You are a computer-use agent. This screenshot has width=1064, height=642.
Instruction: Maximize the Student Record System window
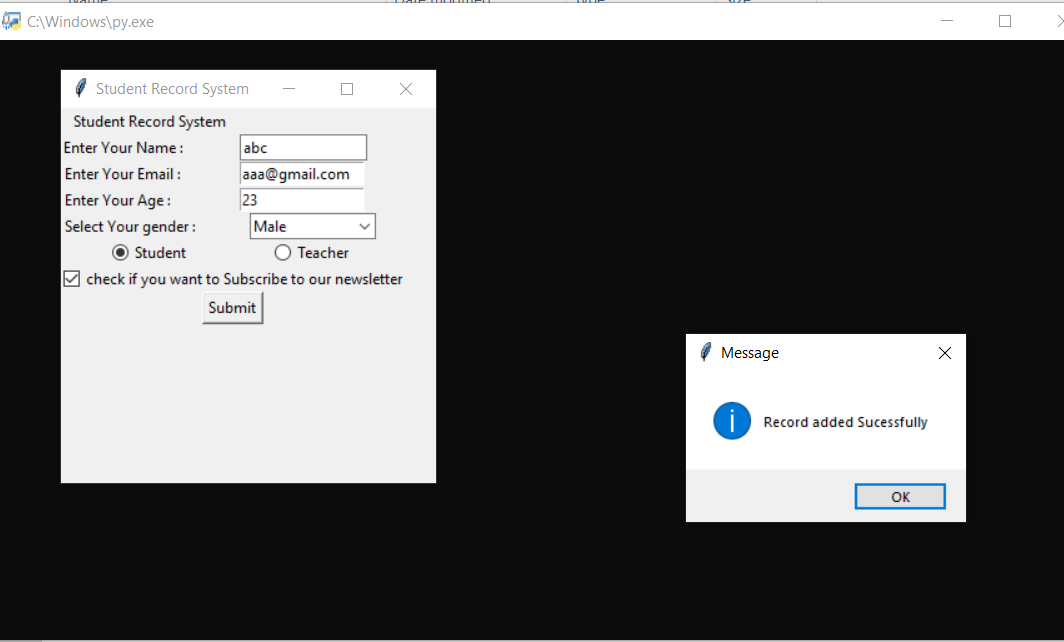click(346, 89)
